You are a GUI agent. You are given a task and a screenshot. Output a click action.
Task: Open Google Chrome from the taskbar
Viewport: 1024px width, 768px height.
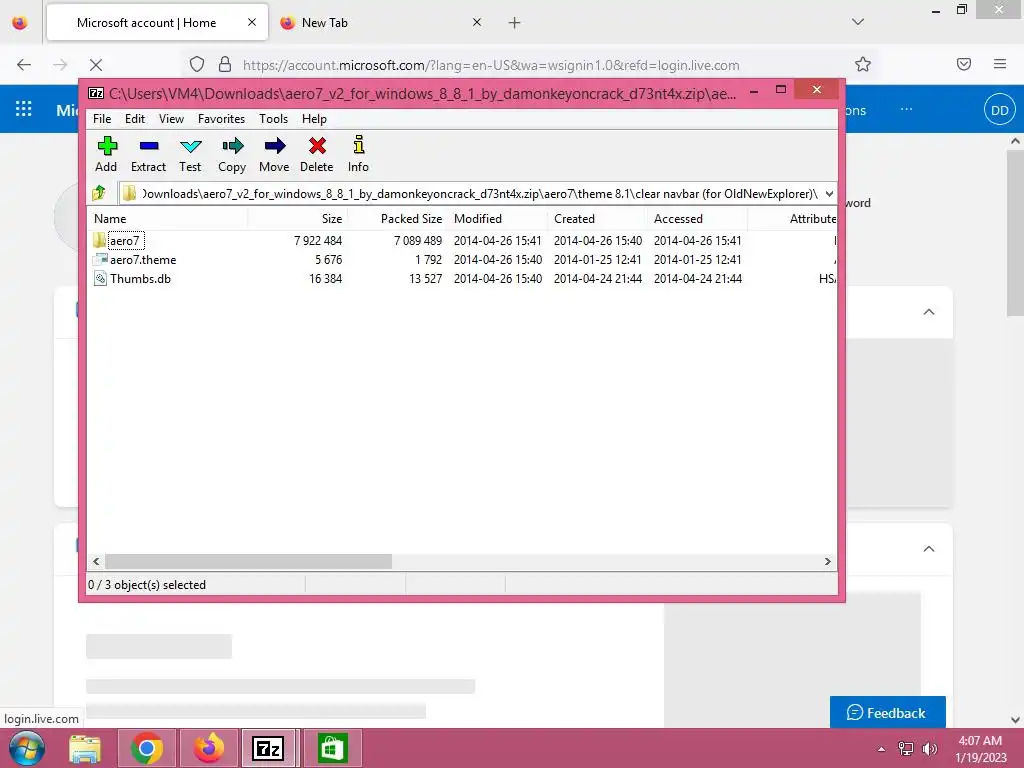[x=147, y=749]
